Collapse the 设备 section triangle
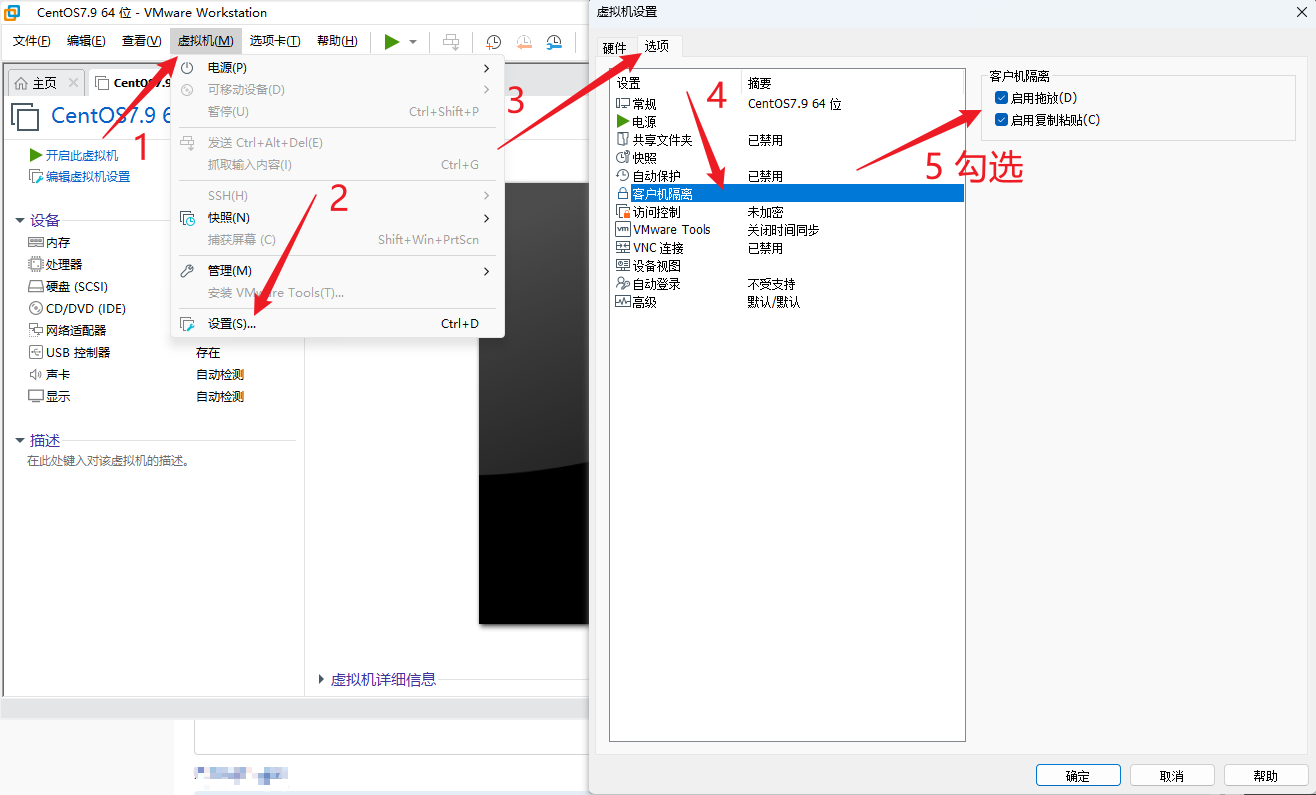 click(x=19, y=221)
